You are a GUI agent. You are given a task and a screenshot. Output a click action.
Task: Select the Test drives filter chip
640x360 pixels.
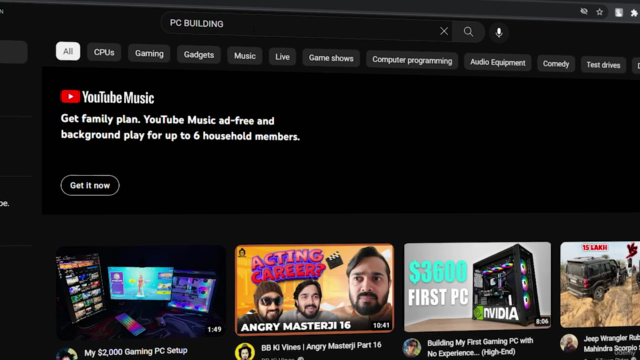pyautogui.click(x=603, y=65)
